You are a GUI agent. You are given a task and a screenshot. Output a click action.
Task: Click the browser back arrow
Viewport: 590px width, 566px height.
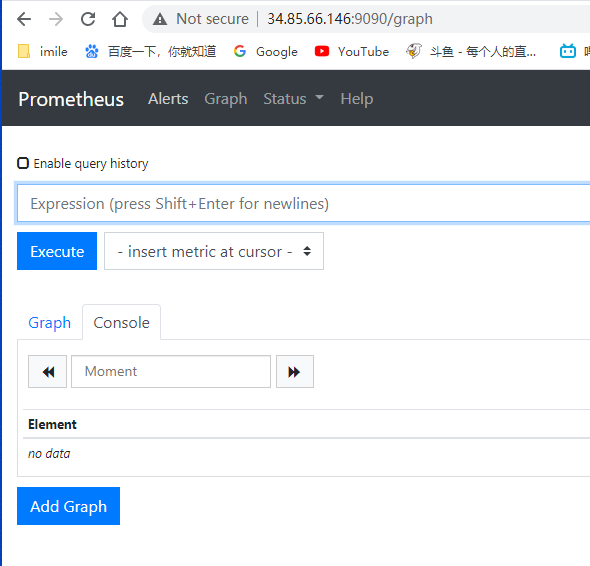pos(24,19)
